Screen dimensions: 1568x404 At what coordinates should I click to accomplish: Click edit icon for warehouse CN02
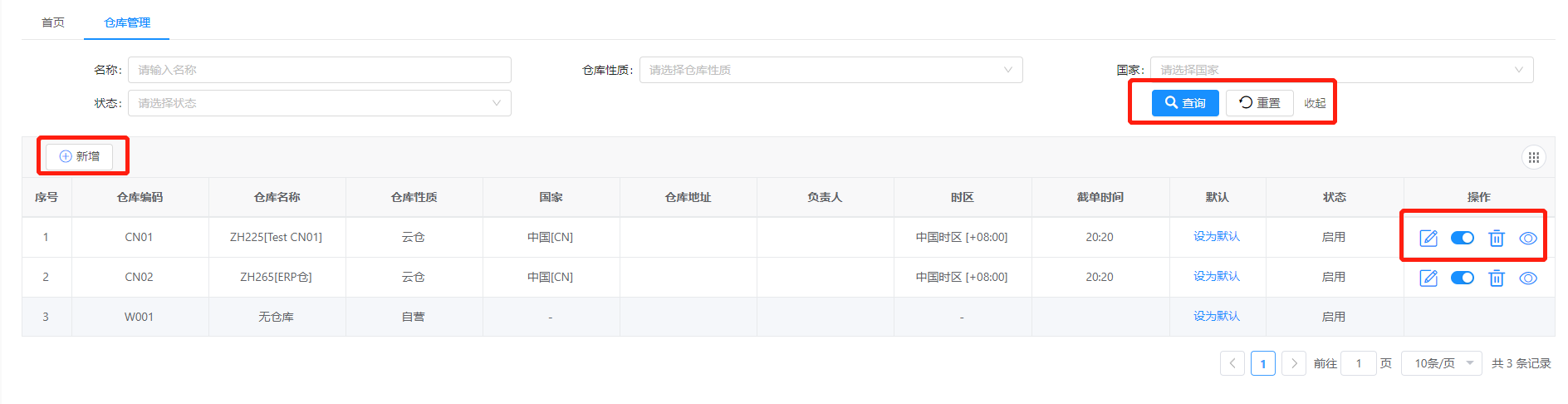[1428, 278]
